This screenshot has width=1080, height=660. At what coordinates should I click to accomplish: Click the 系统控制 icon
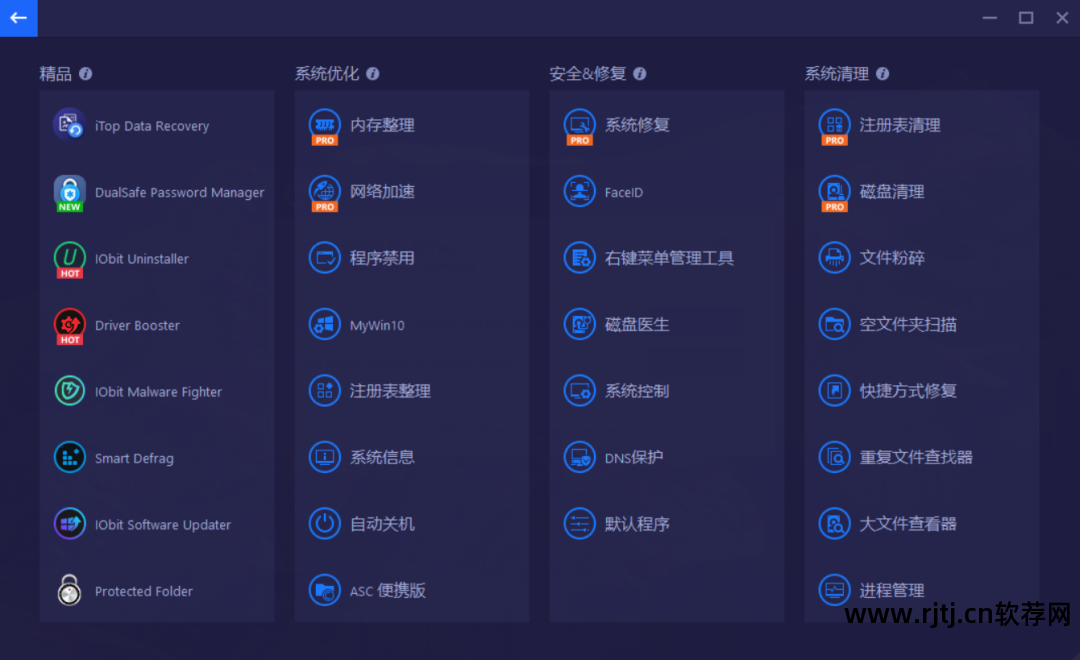coord(579,391)
